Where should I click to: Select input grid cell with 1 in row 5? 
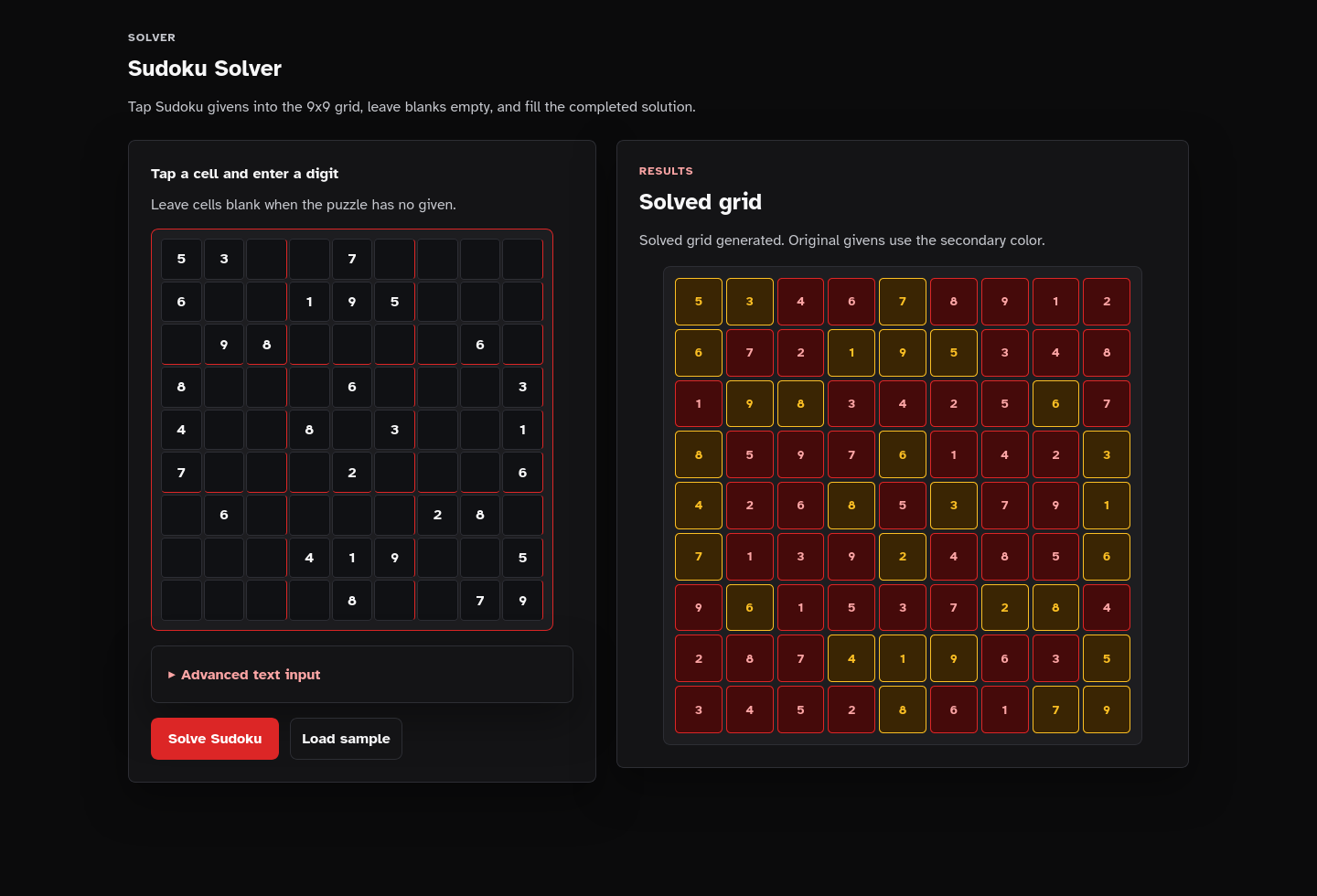523,430
